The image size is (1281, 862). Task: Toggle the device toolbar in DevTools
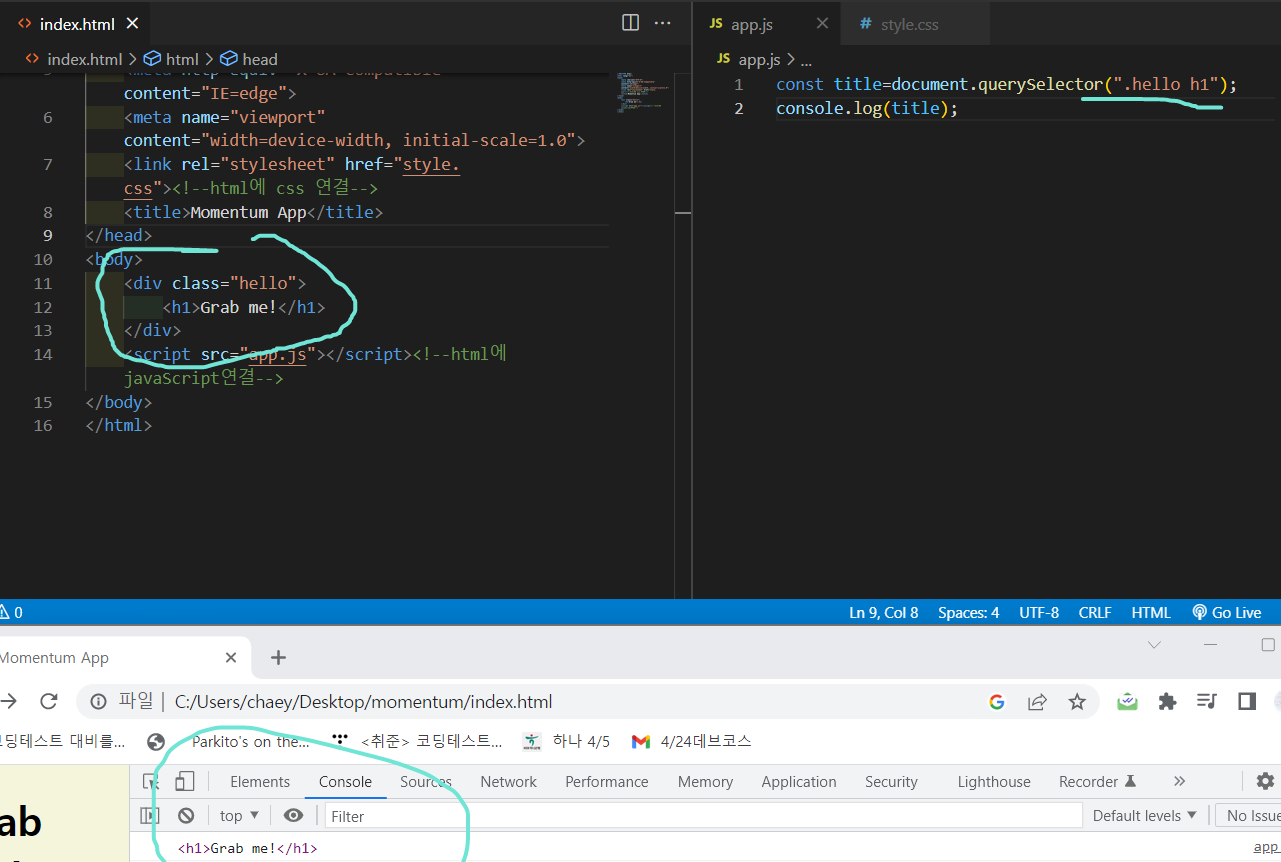coord(185,782)
